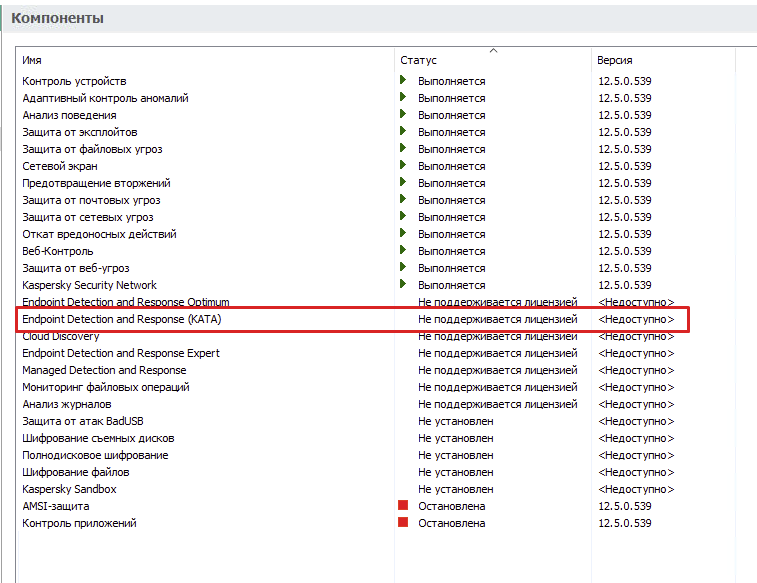This screenshot has width=757, height=583.
Task: Select Endpoint Detection and Response (KATA)
Action: [x=122, y=319]
